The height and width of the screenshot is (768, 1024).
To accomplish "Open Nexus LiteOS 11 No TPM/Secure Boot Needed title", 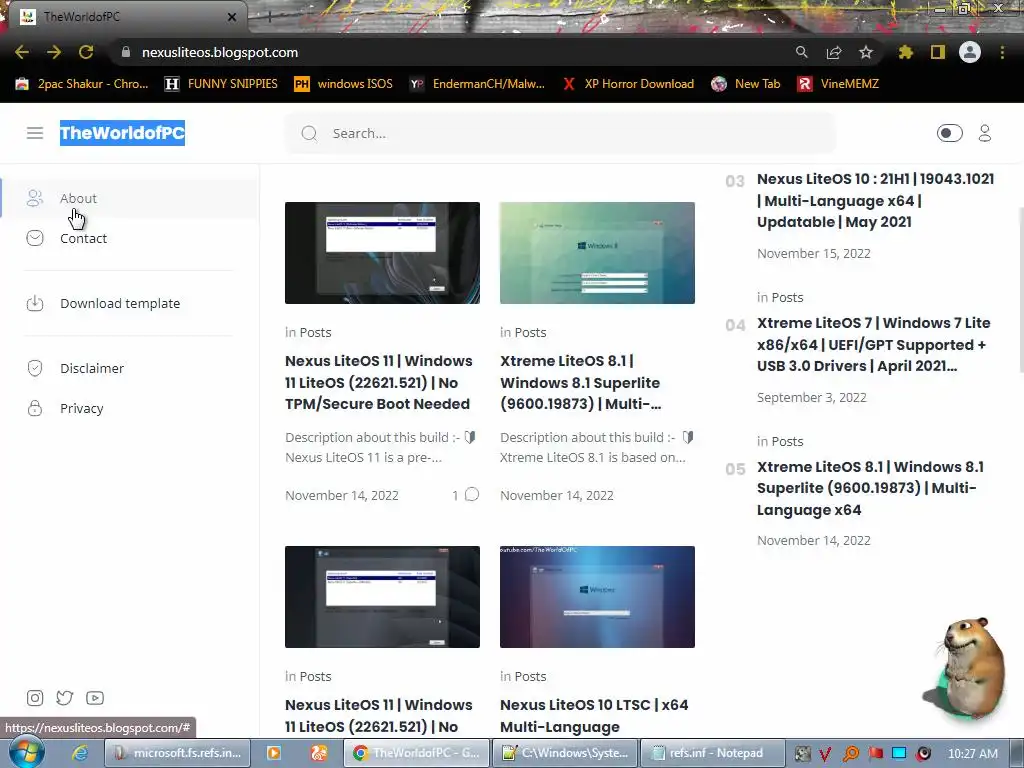I will coord(379,382).
